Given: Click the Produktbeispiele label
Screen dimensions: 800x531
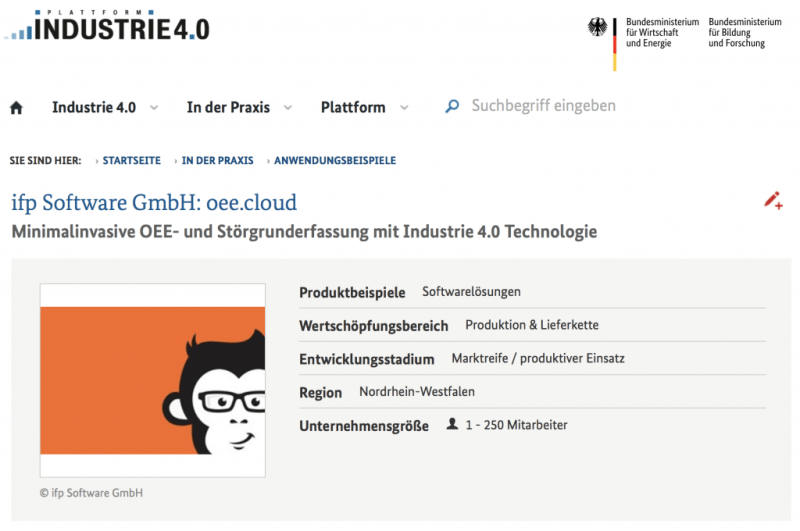Looking at the screenshot, I should pos(352,293).
